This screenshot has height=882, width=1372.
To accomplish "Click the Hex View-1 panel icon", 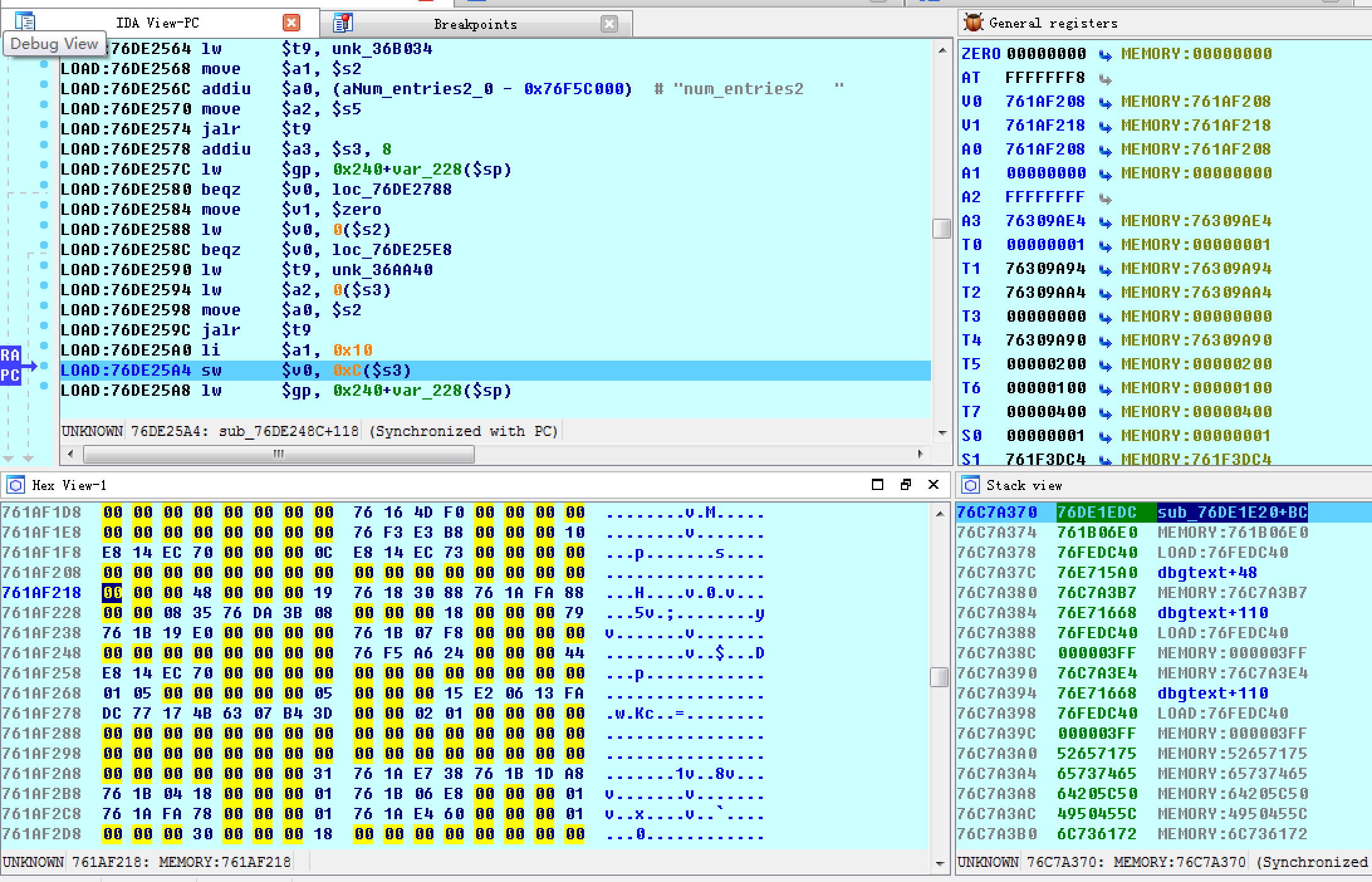I will pos(15,485).
